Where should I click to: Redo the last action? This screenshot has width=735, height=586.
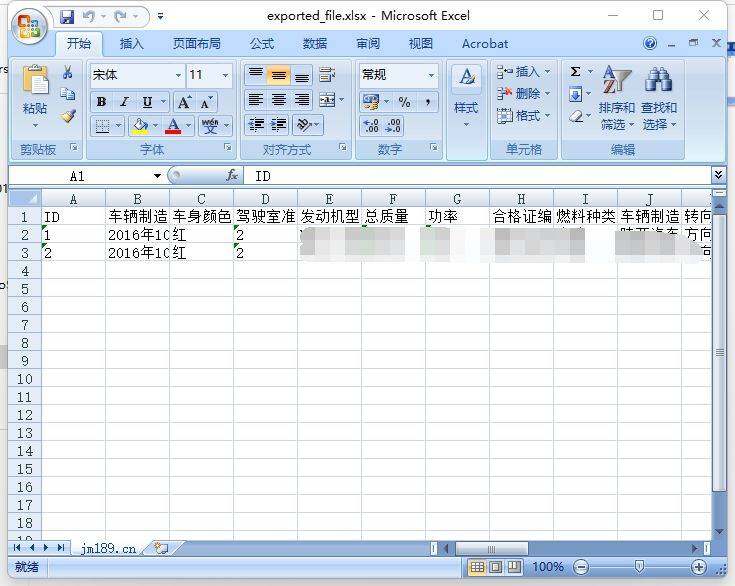click(120, 17)
